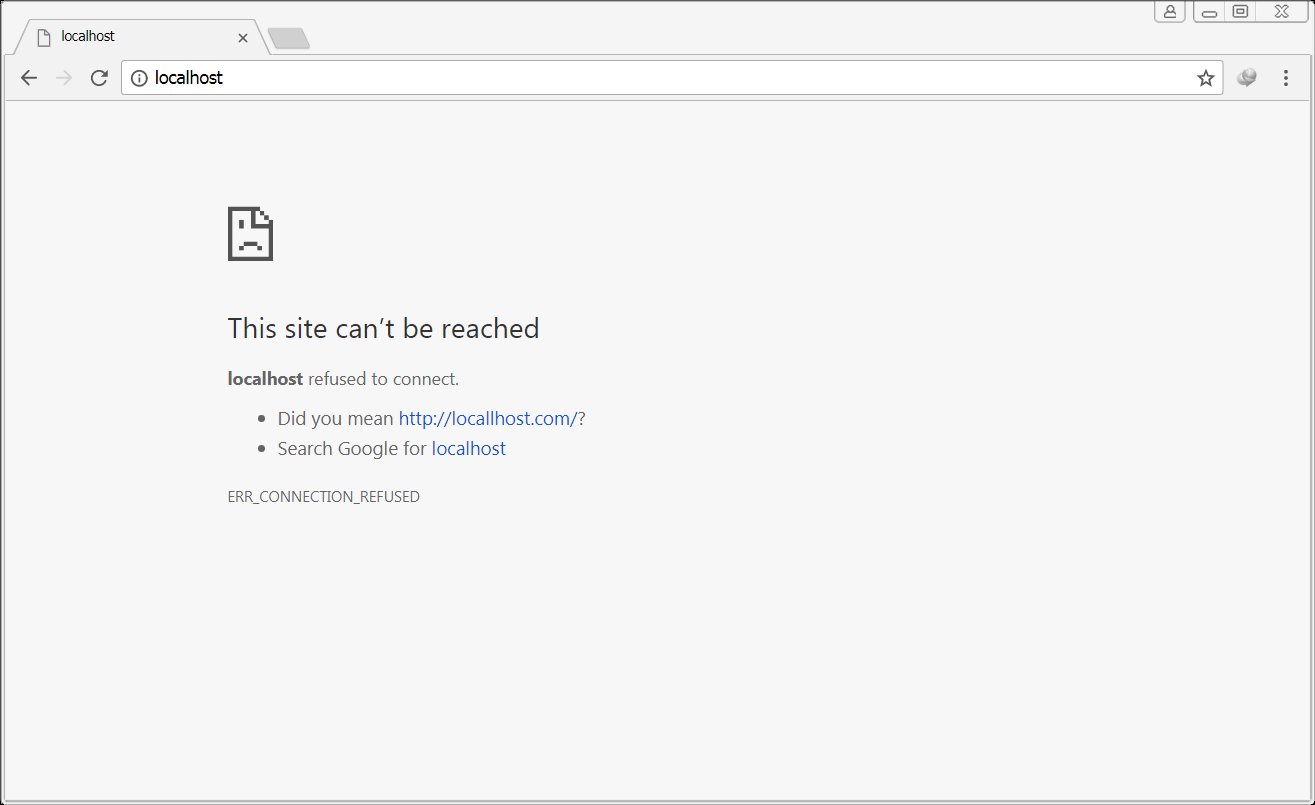Click the sad page error icon

tap(250, 234)
